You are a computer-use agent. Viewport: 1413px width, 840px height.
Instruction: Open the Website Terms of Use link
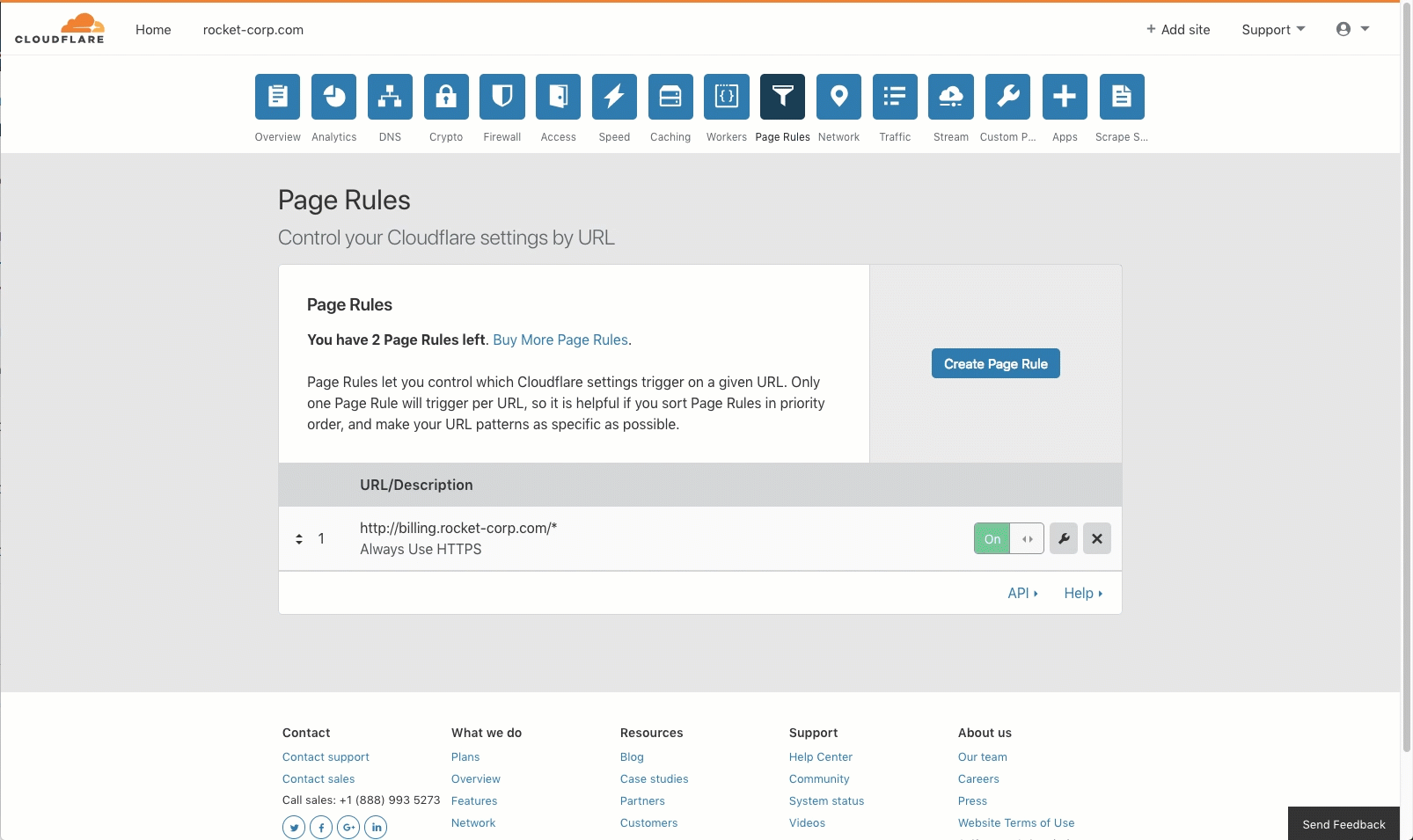1016,822
